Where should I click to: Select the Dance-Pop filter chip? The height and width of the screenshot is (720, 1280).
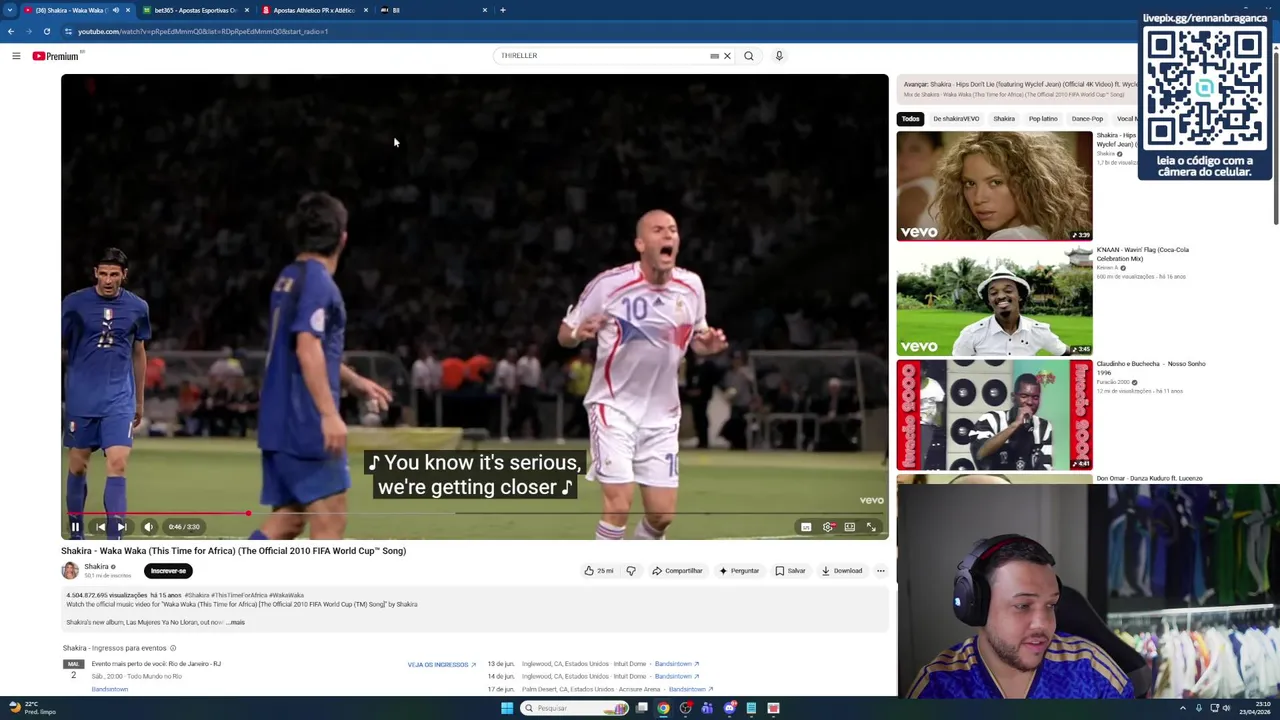pos(1087,119)
